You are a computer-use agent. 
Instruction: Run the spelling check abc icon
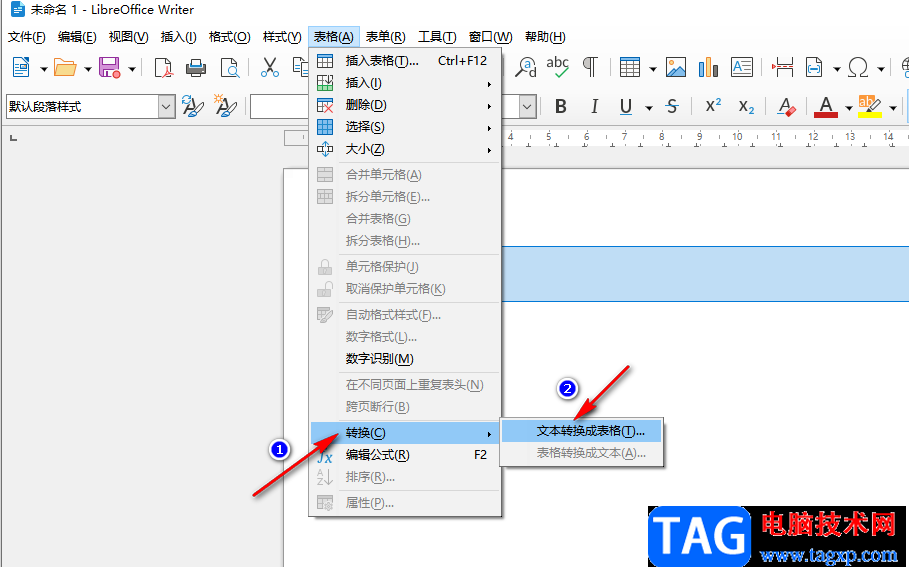(x=558, y=68)
